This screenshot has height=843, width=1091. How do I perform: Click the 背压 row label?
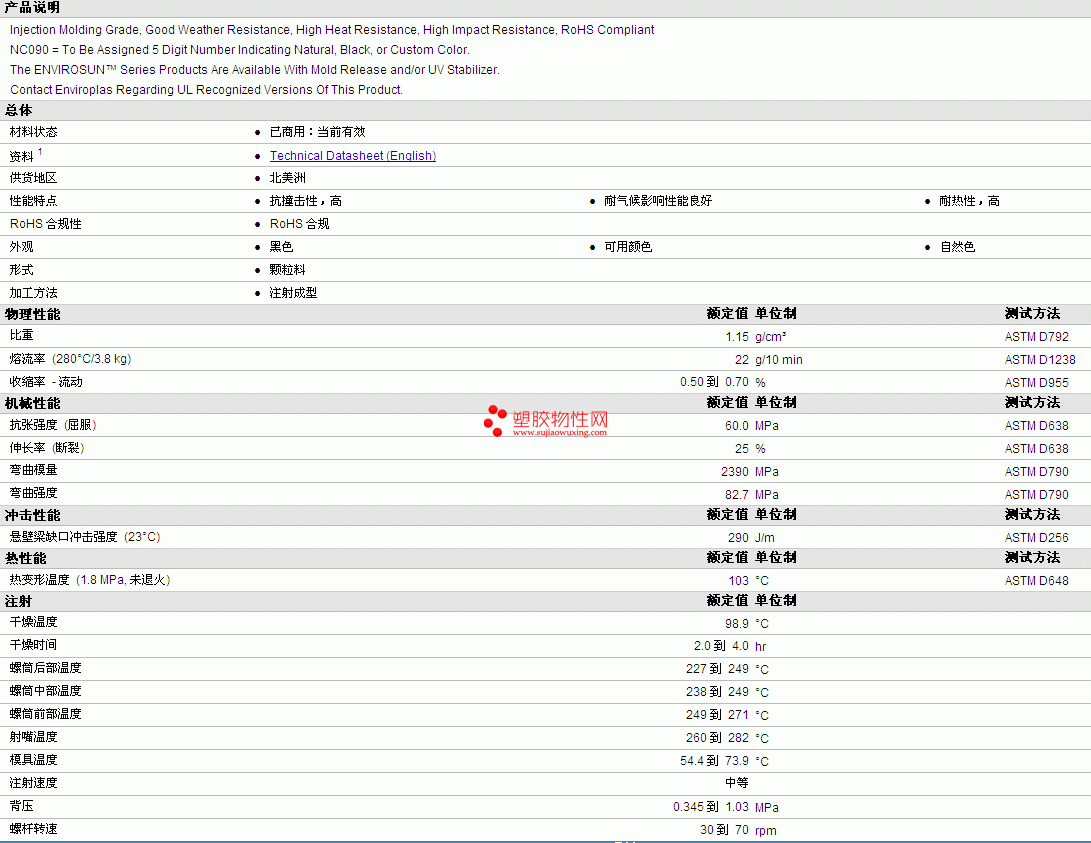click(x=22, y=805)
